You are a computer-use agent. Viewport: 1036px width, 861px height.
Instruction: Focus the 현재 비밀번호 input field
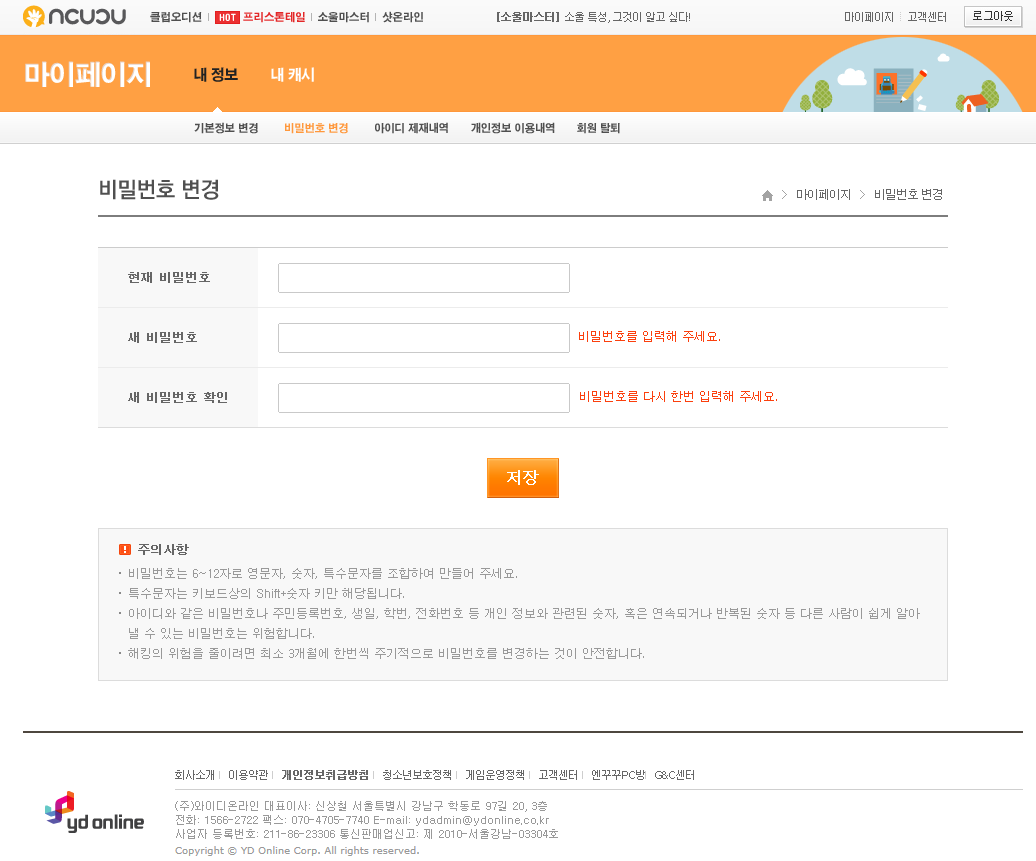coord(423,278)
